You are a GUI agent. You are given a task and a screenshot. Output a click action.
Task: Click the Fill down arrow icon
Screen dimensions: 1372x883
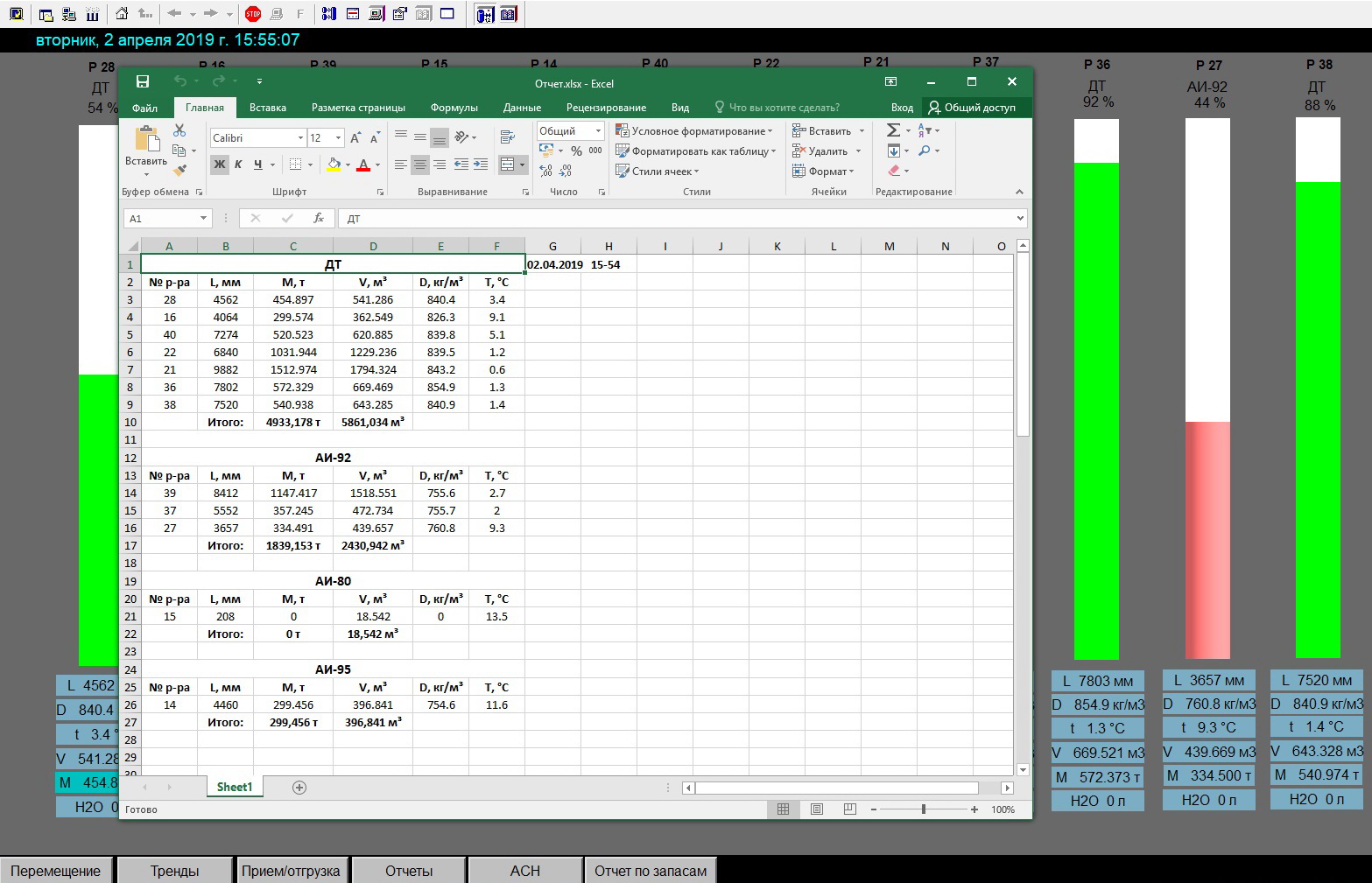[x=893, y=151]
